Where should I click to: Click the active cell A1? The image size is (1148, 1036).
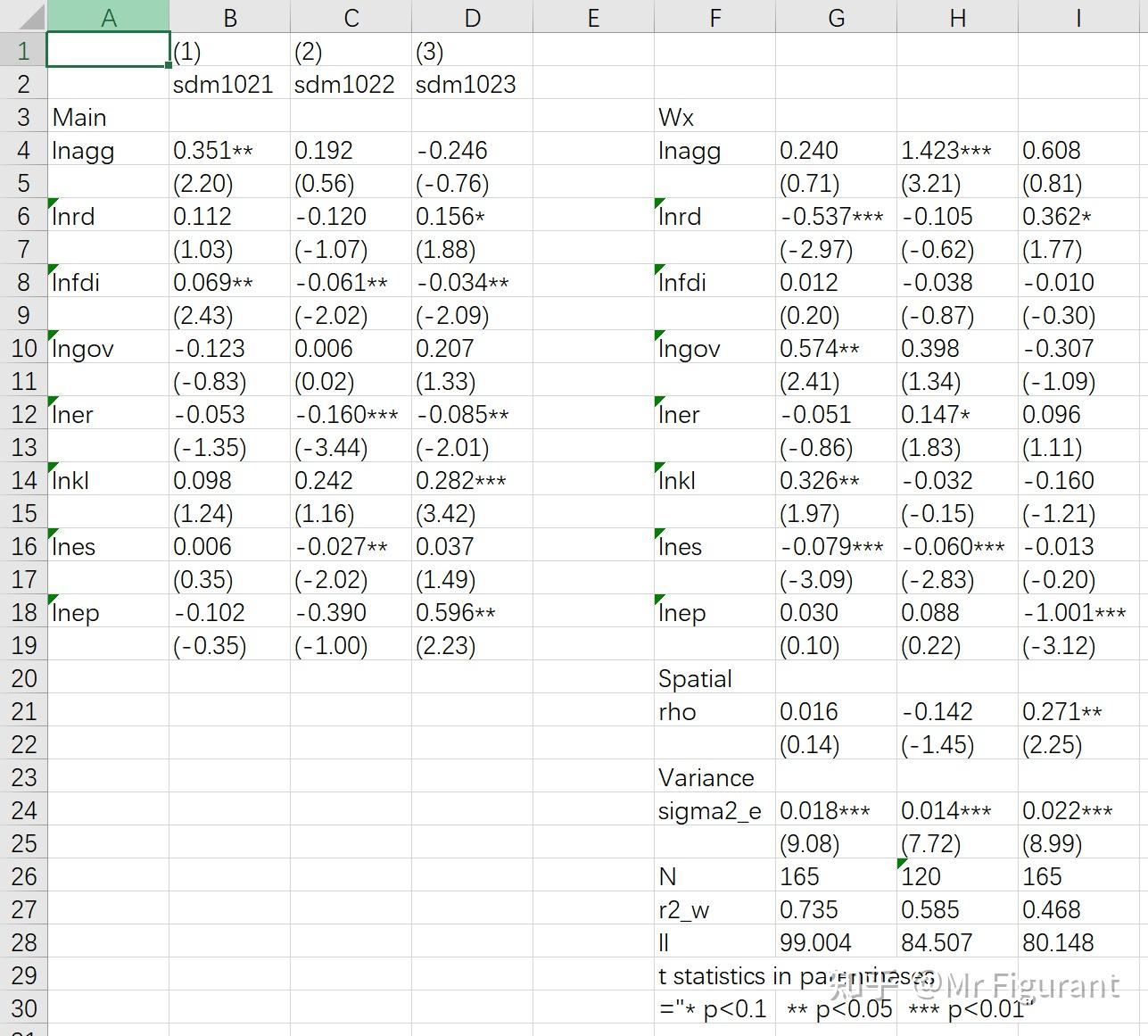coord(108,50)
